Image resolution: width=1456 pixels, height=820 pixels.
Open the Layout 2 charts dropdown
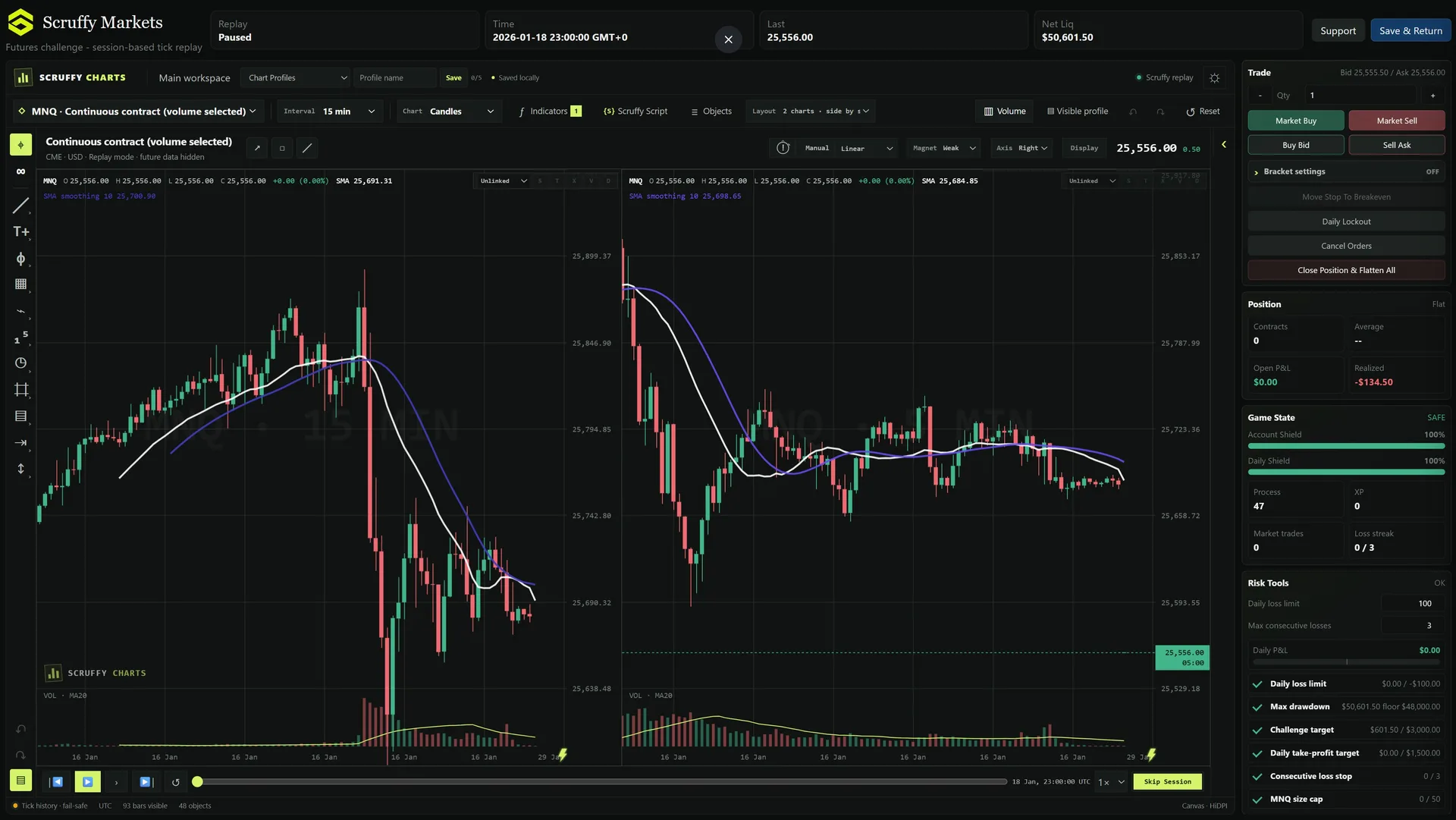point(810,112)
